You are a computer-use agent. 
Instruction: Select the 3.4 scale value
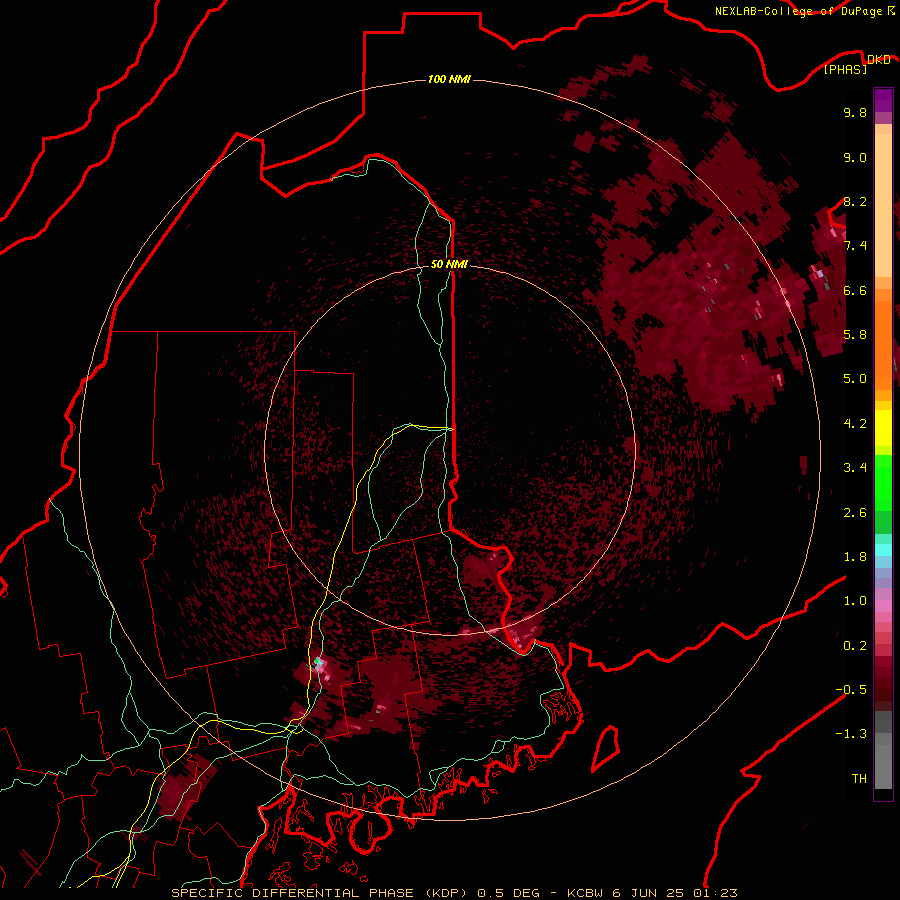tap(855, 468)
